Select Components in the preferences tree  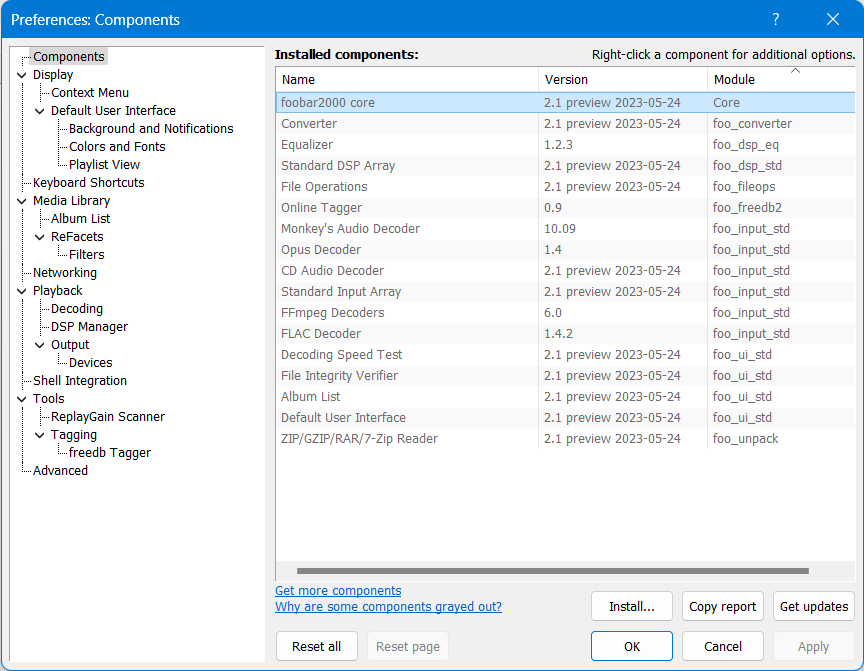[x=68, y=57]
